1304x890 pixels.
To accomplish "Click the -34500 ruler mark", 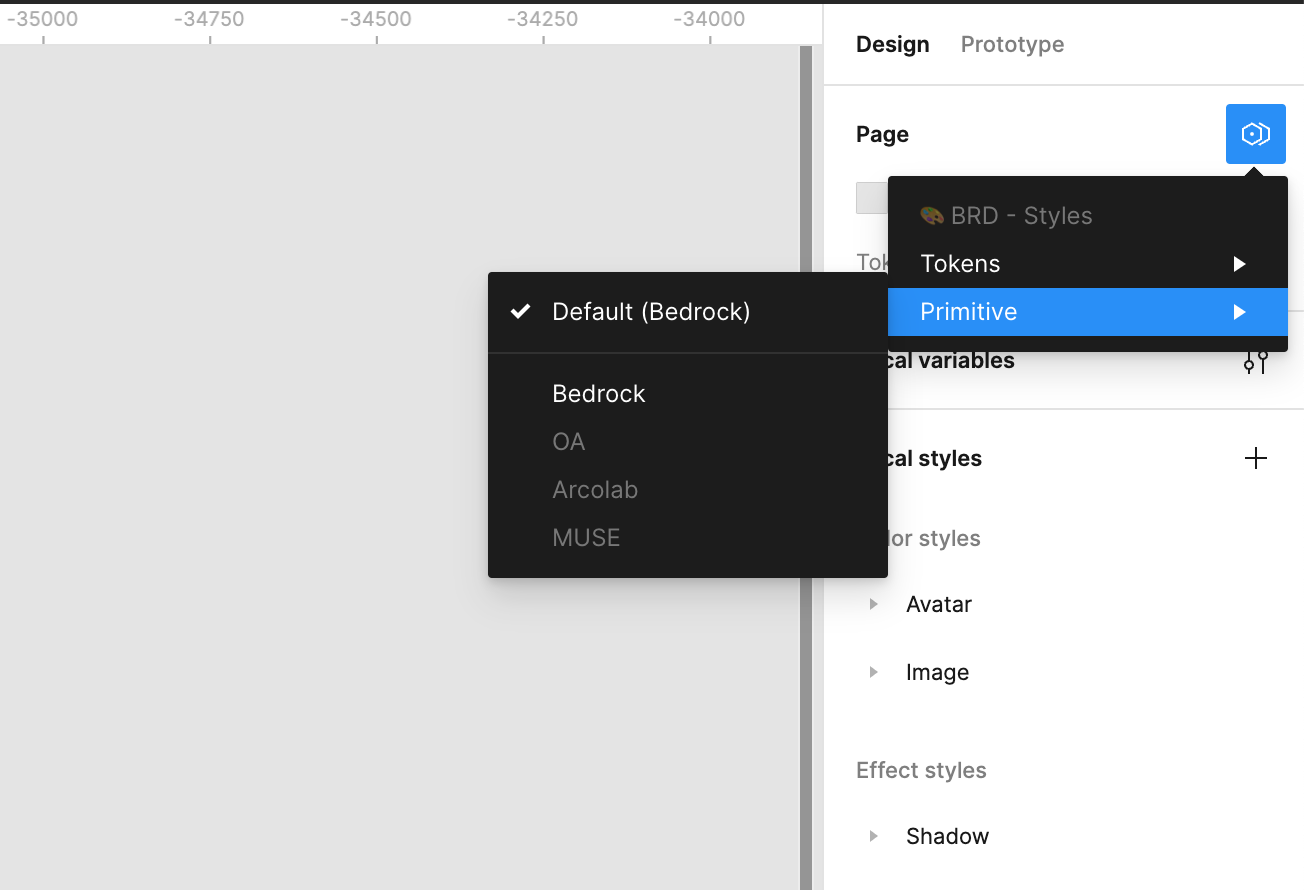I will [376, 19].
